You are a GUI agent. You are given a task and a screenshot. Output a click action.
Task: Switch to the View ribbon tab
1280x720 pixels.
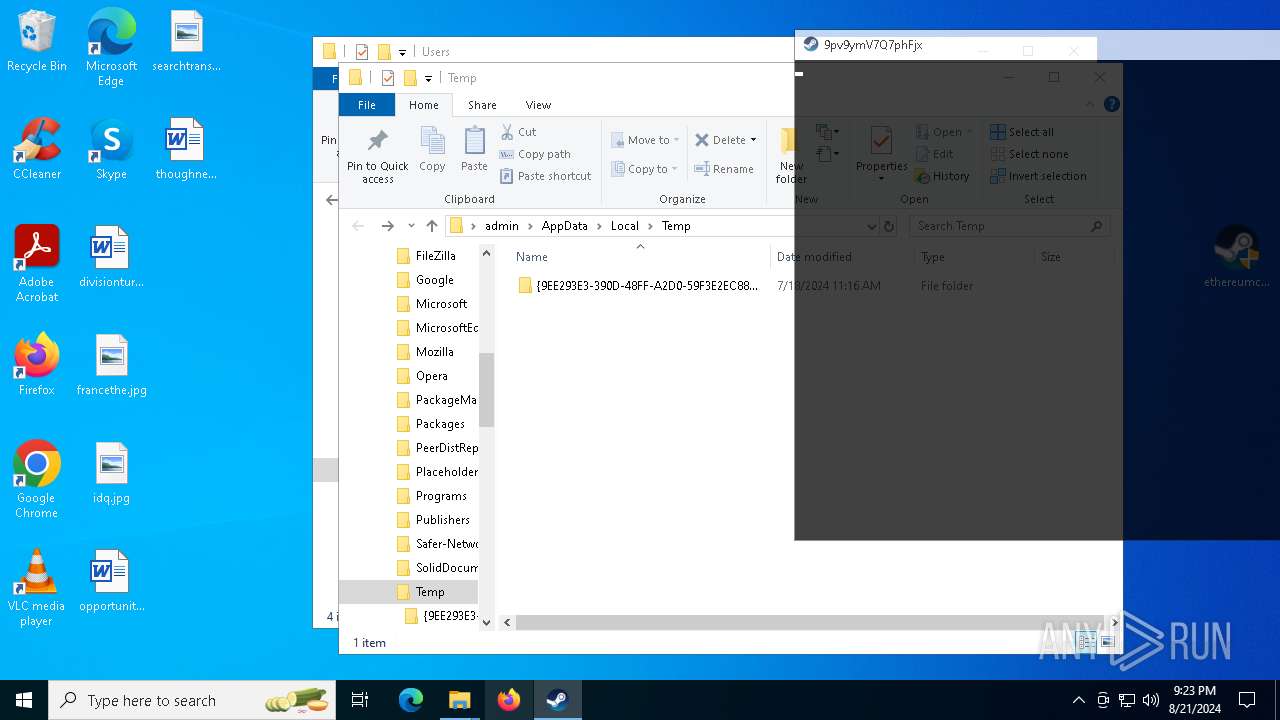point(538,105)
